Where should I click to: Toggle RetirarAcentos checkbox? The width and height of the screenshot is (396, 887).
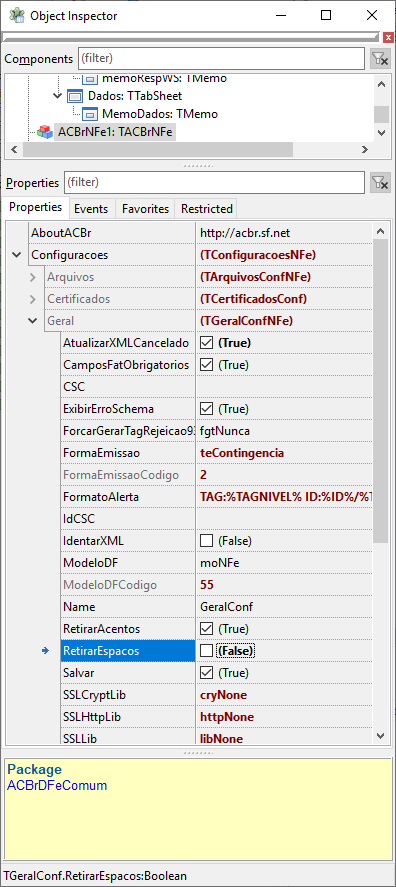206,629
